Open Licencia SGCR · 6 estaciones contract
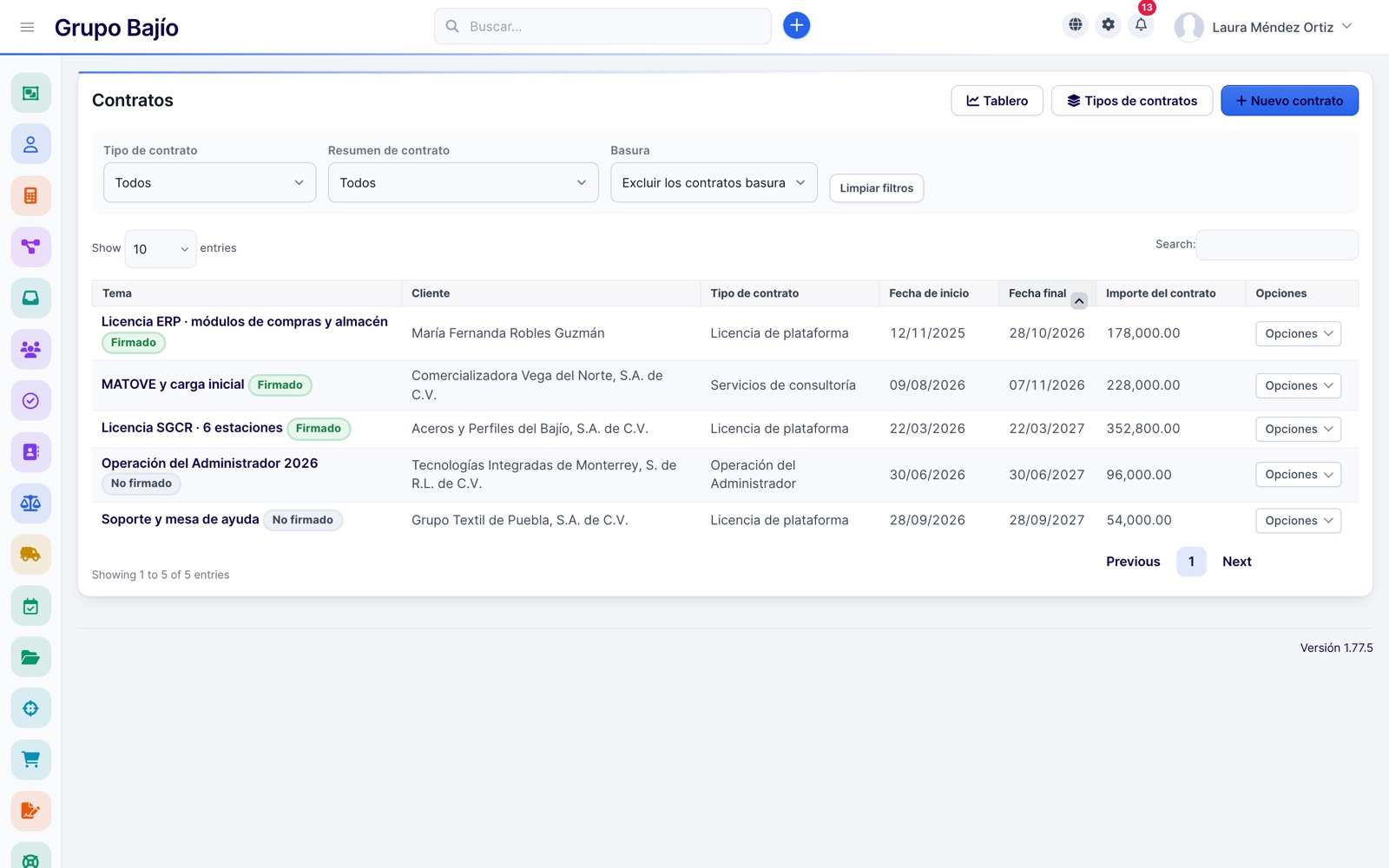The image size is (1389, 868). [192, 428]
